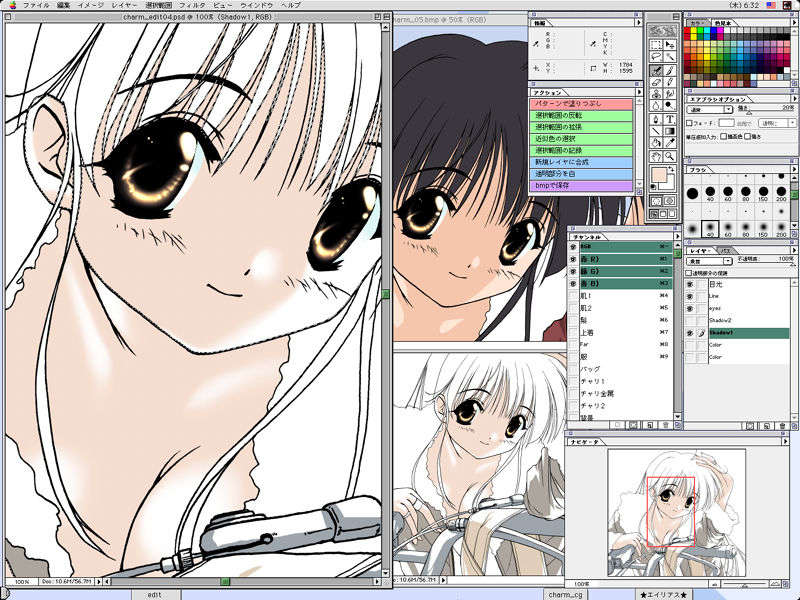Open the Brushes palette flyout menu
Viewport: 800px width, 600px height.
793,169
